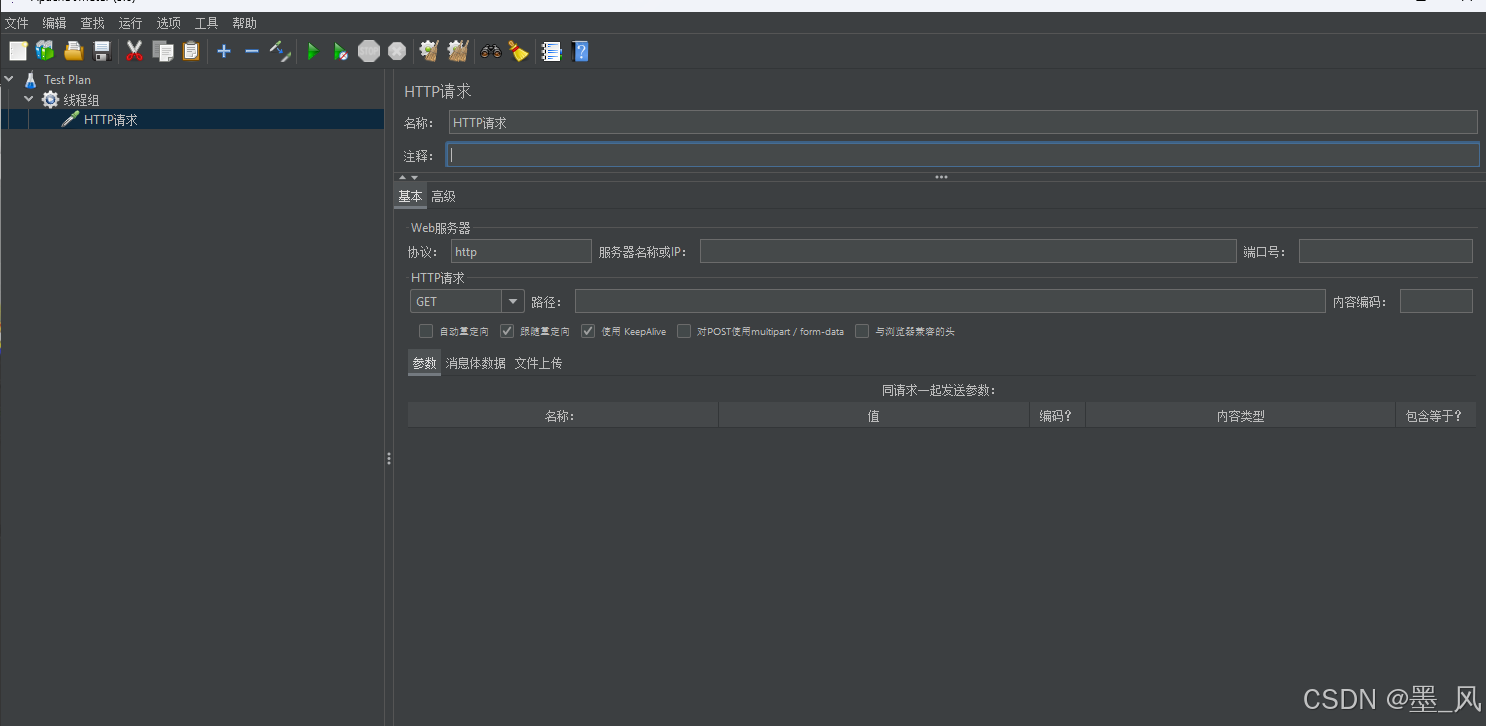1486x726 pixels.
Task: Click the Cut scissors icon
Action: click(x=134, y=51)
